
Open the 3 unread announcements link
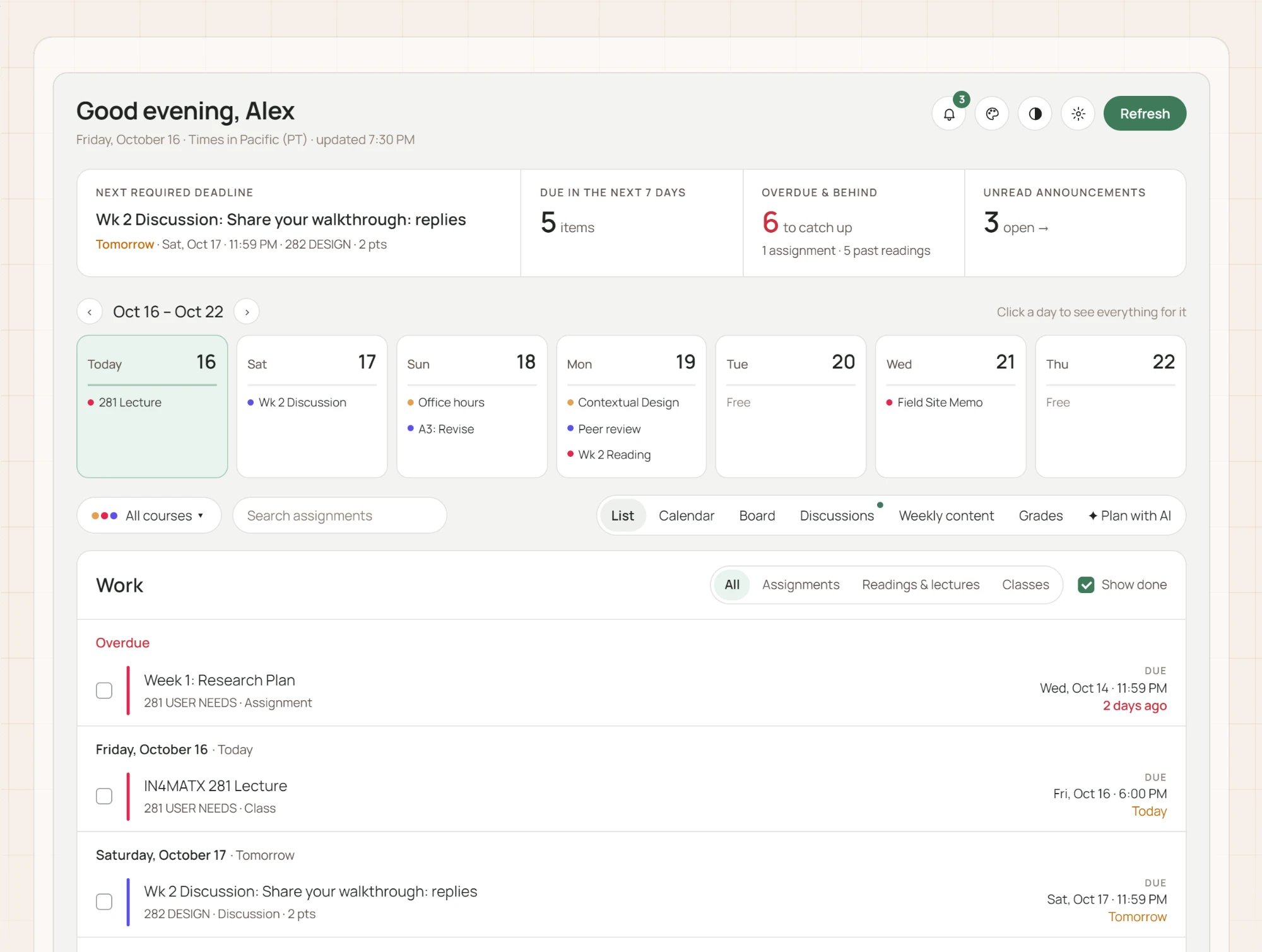click(1016, 224)
